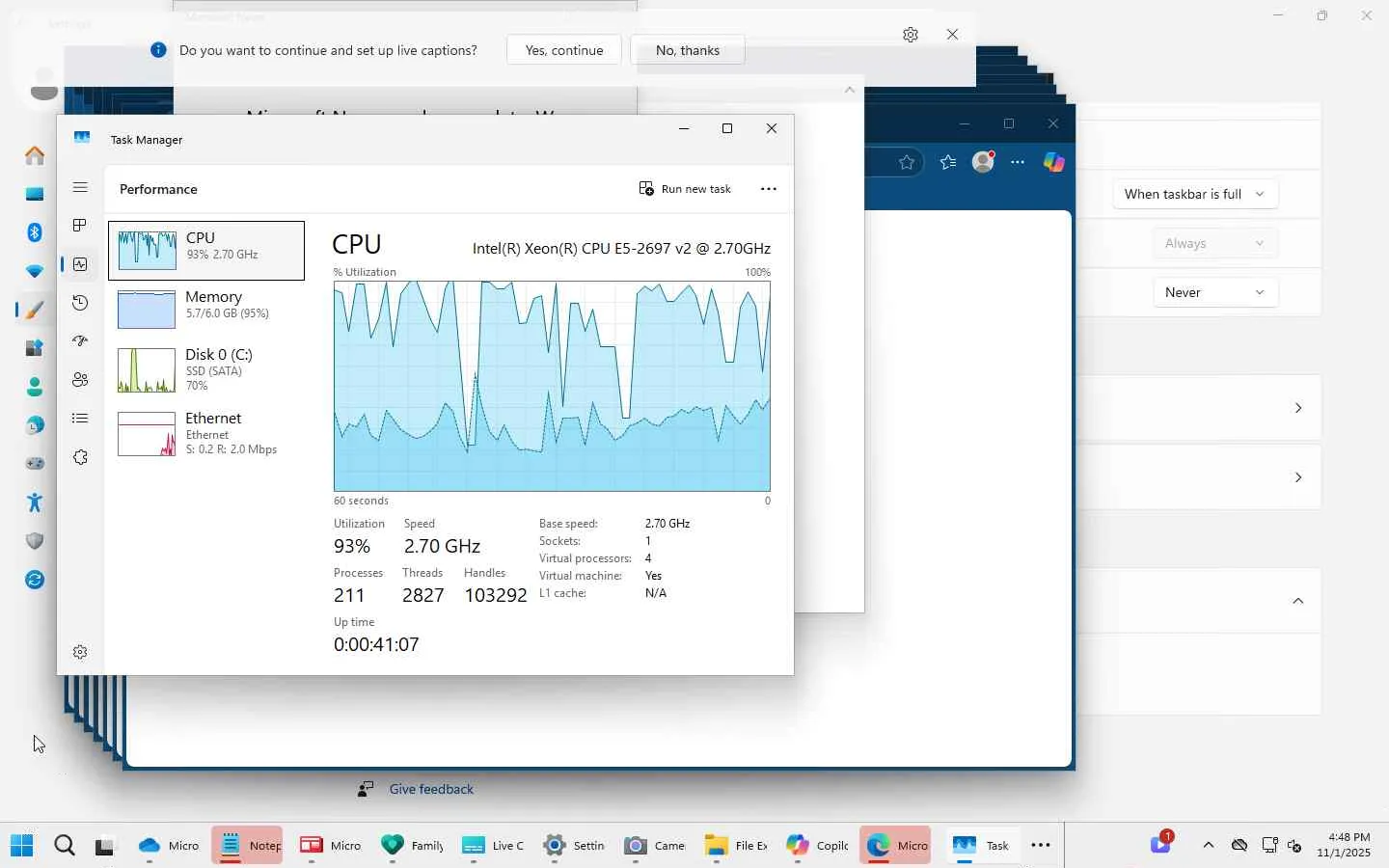The width and height of the screenshot is (1389, 868).
Task: Open Task Manager more options ellipsis
Action: pos(769,189)
